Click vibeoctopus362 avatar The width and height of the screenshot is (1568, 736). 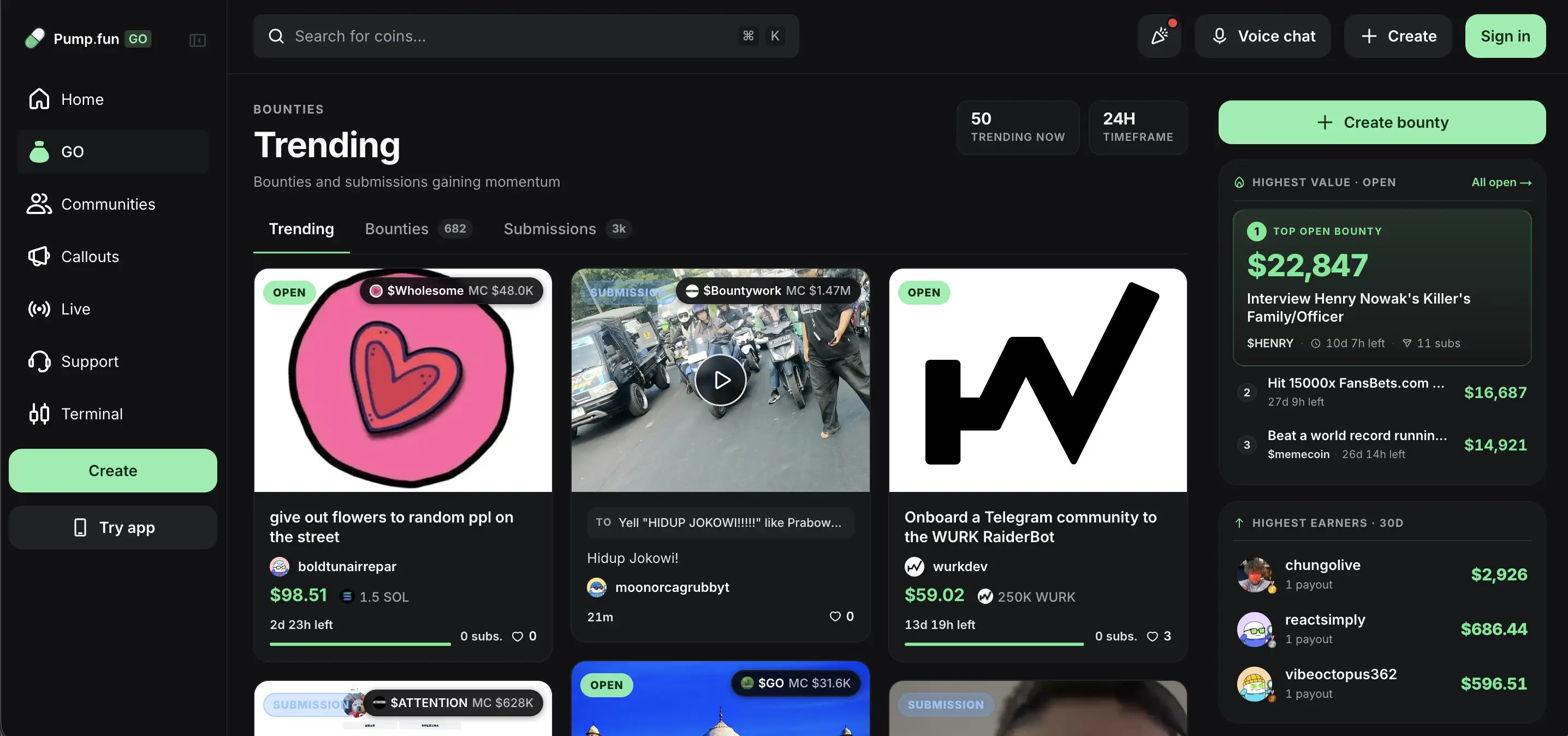click(1254, 684)
